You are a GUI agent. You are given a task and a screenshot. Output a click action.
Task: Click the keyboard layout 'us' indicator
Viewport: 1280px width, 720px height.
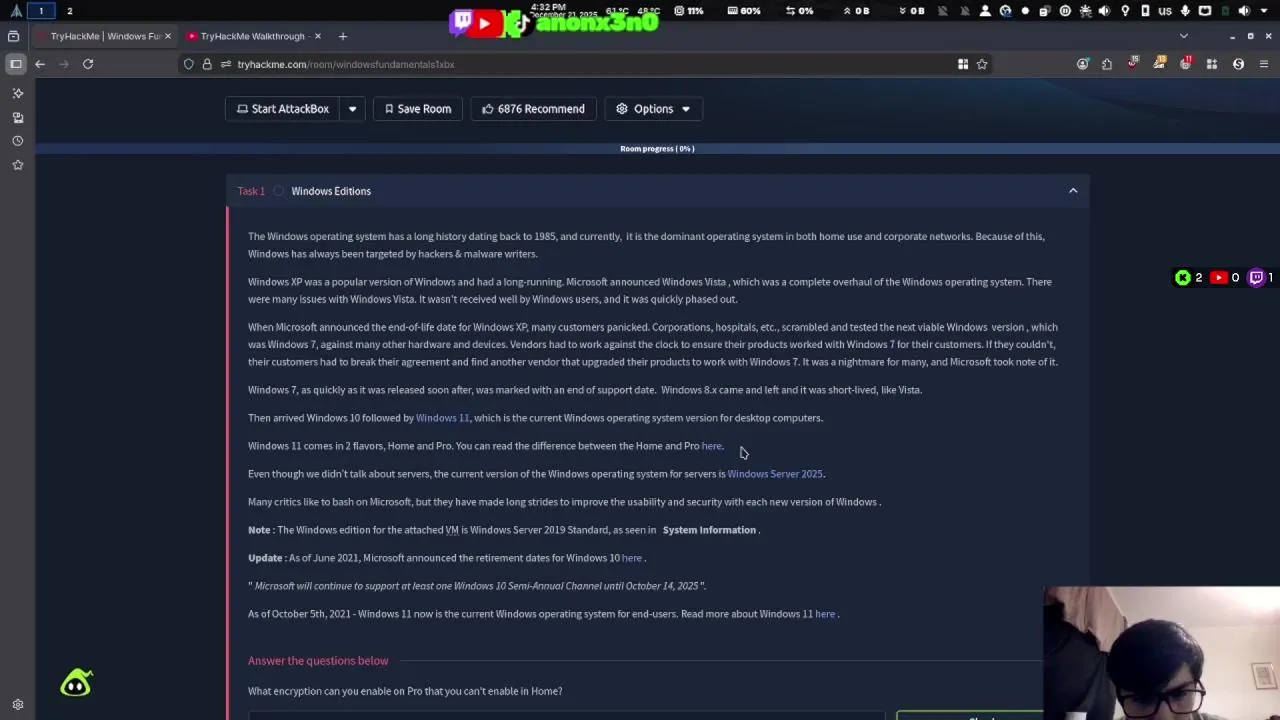click(x=1165, y=11)
